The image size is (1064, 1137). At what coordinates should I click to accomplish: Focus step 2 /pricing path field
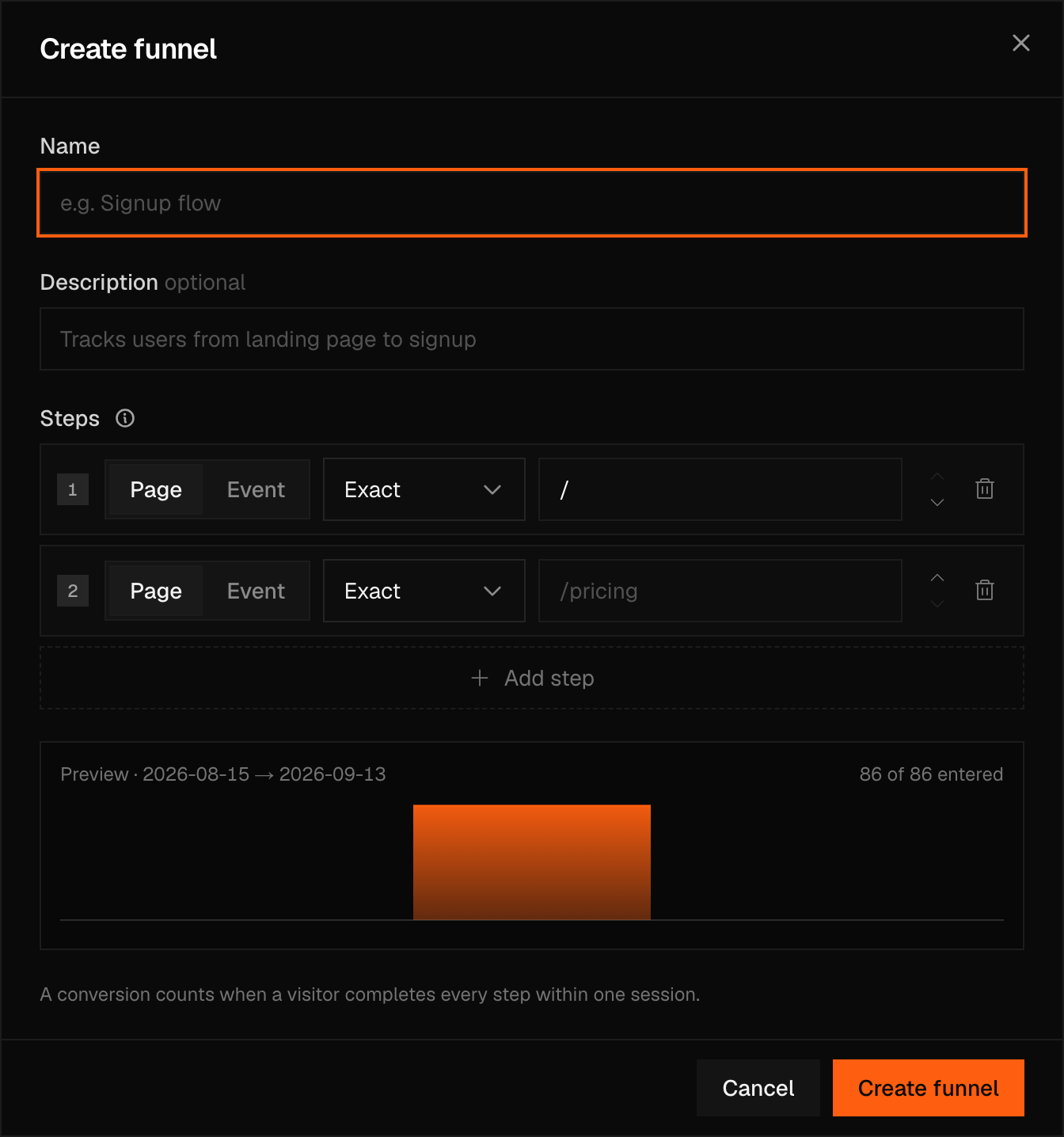tap(720, 591)
